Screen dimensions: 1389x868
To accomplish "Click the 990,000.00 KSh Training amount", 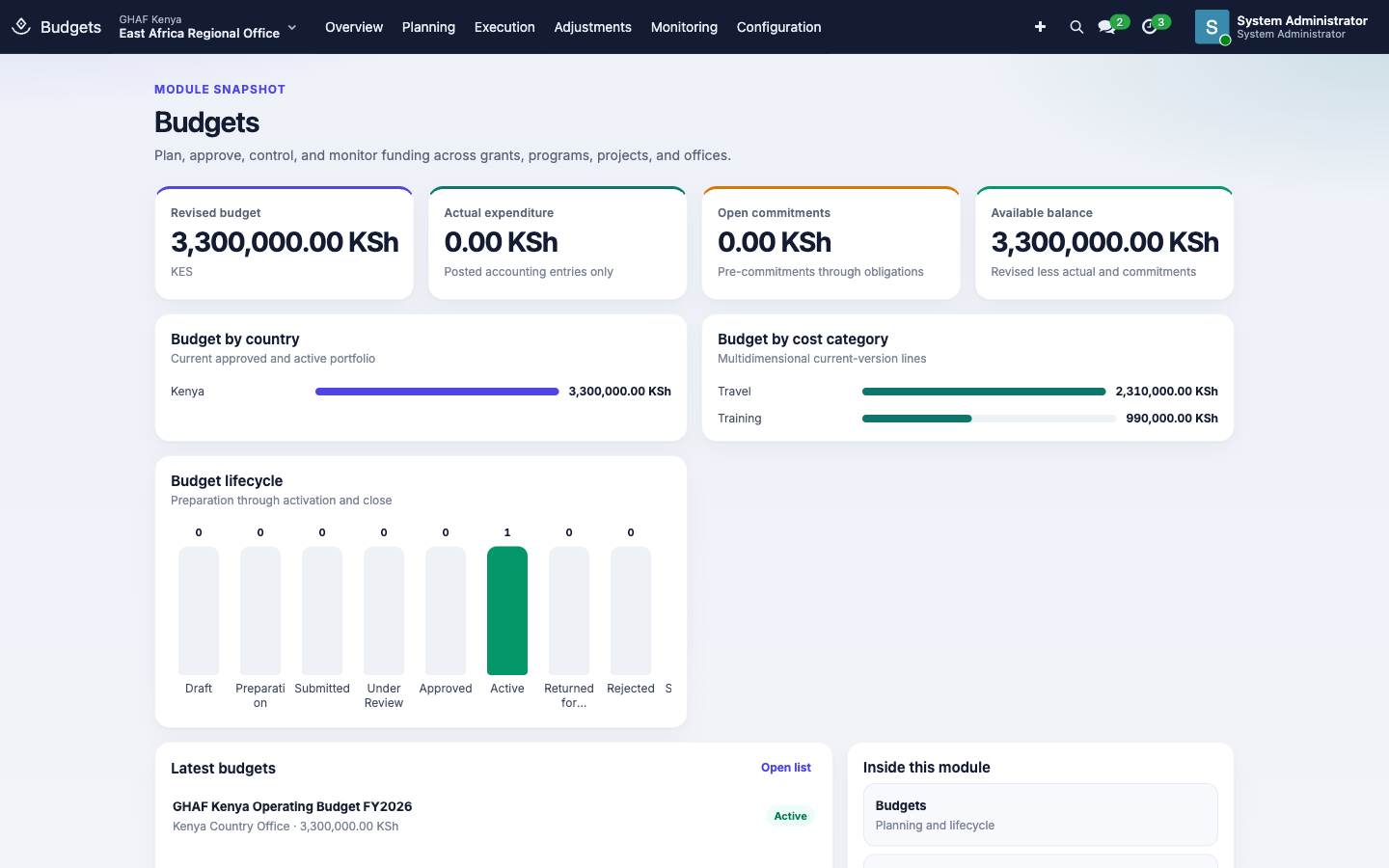I will coord(1172,419).
